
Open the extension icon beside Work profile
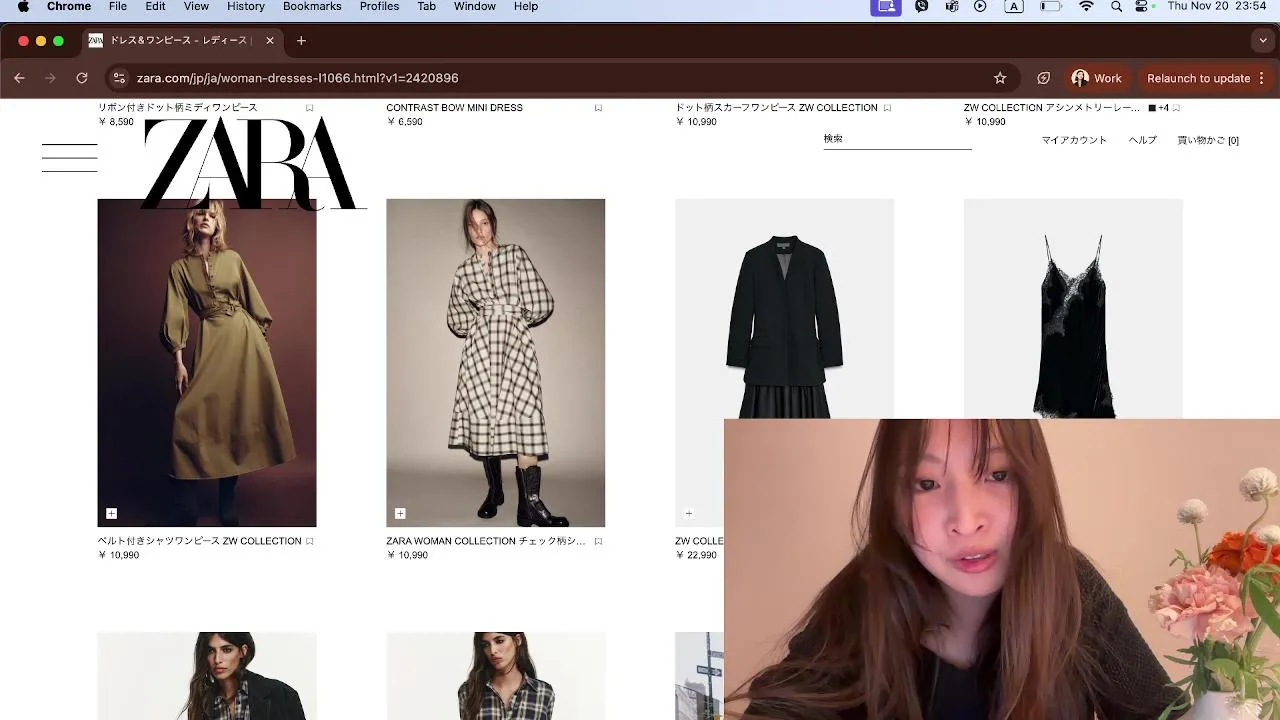[x=1044, y=78]
